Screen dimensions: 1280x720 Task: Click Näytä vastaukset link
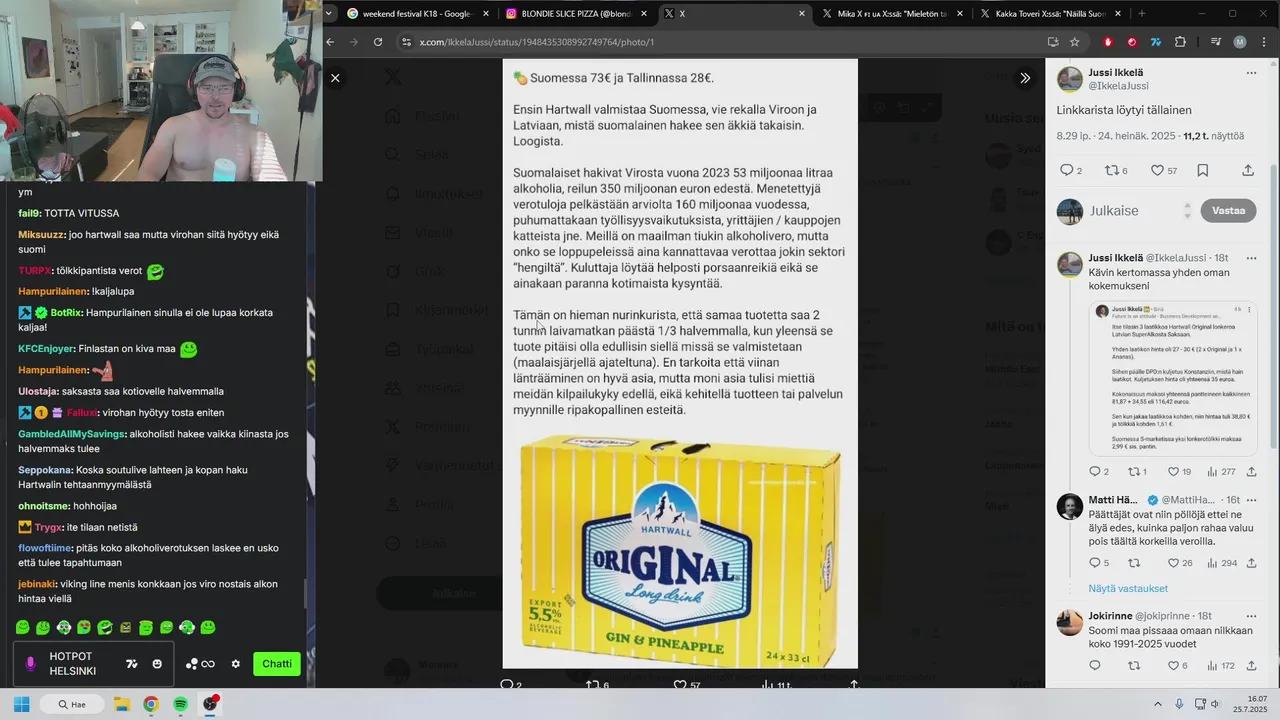(1128, 589)
